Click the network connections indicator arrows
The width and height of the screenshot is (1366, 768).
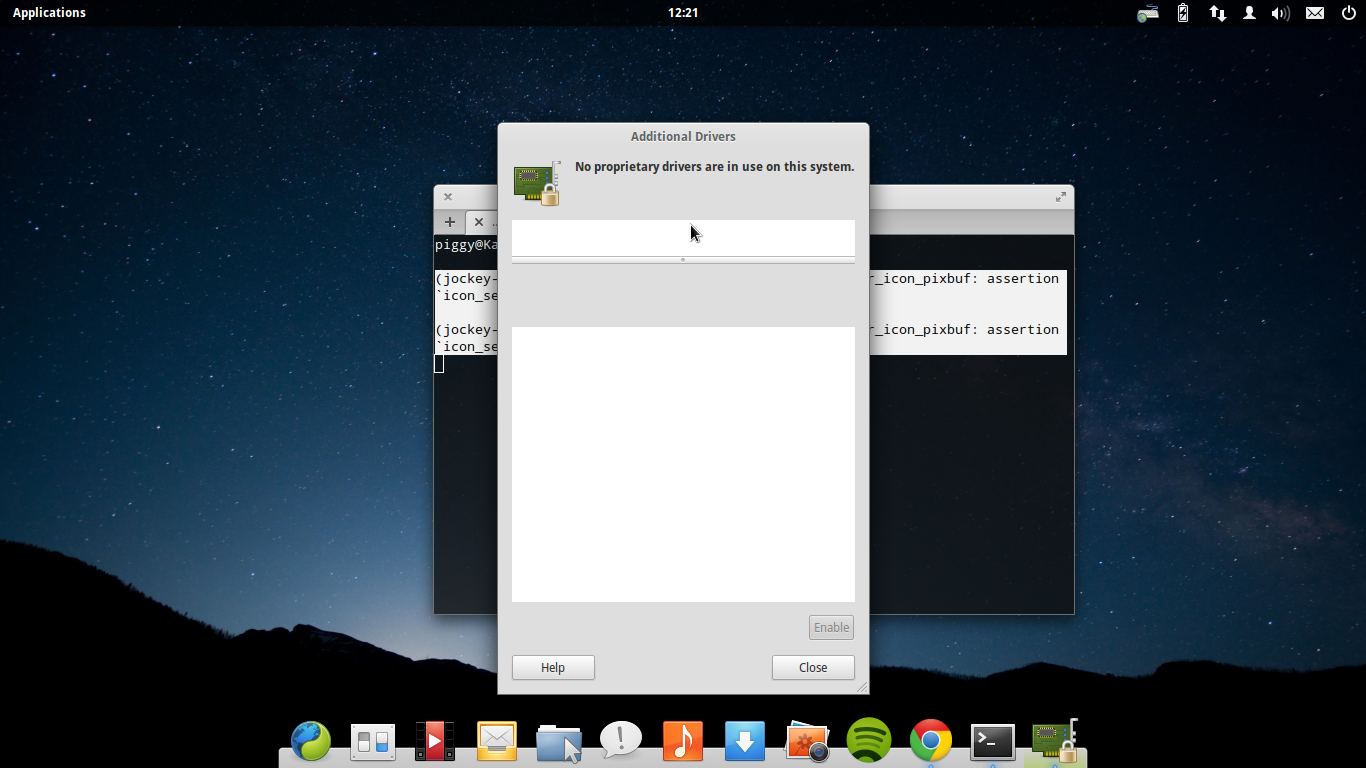pos(1217,13)
